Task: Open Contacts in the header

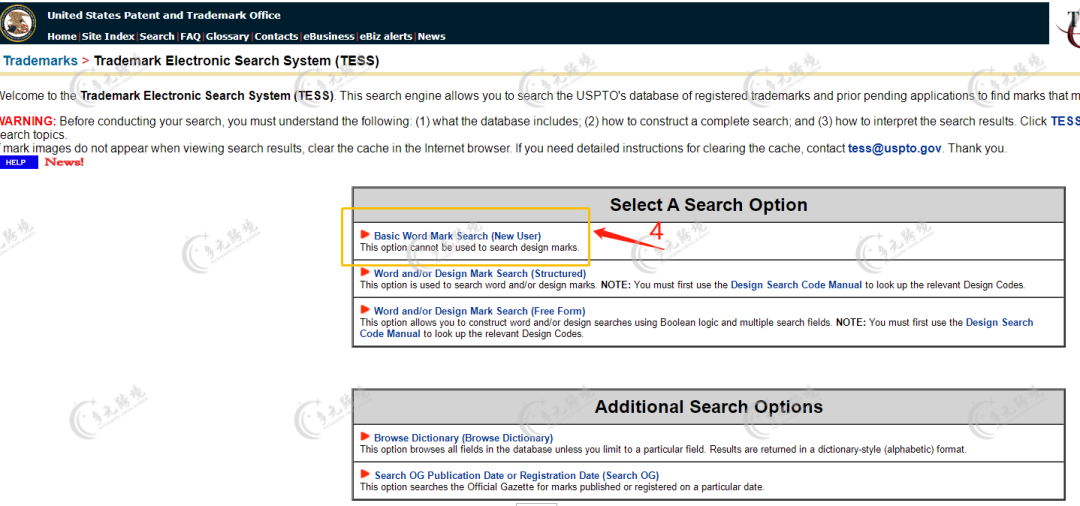Action: [276, 36]
